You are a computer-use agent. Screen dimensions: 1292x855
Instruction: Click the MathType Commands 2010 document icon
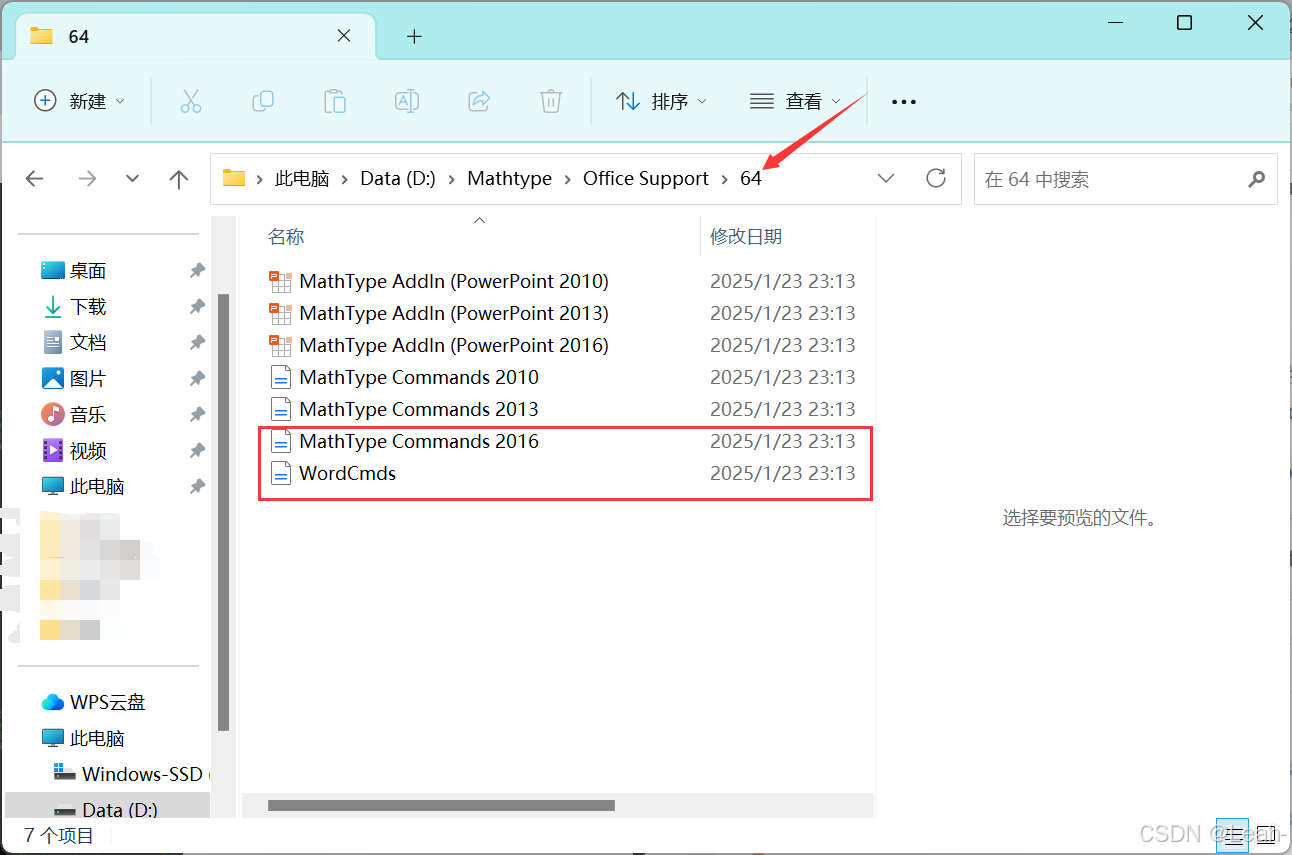[281, 378]
